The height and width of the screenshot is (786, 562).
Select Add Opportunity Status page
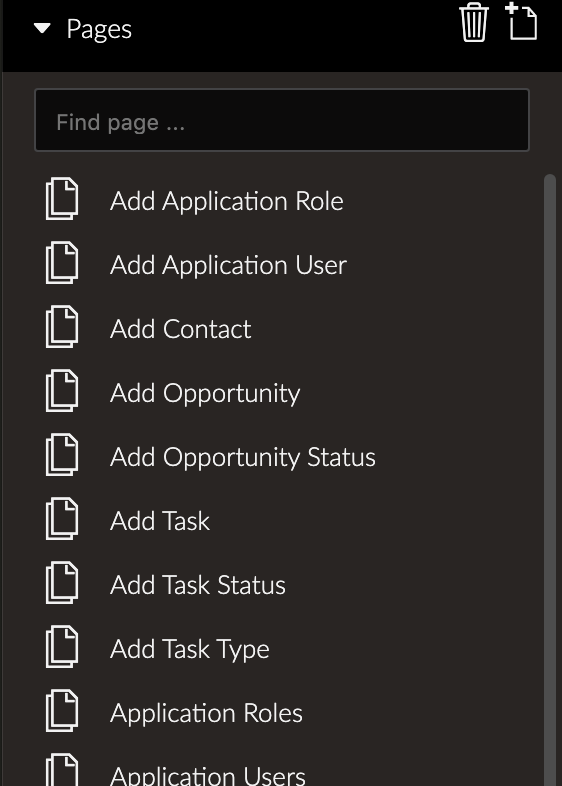[243, 457]
